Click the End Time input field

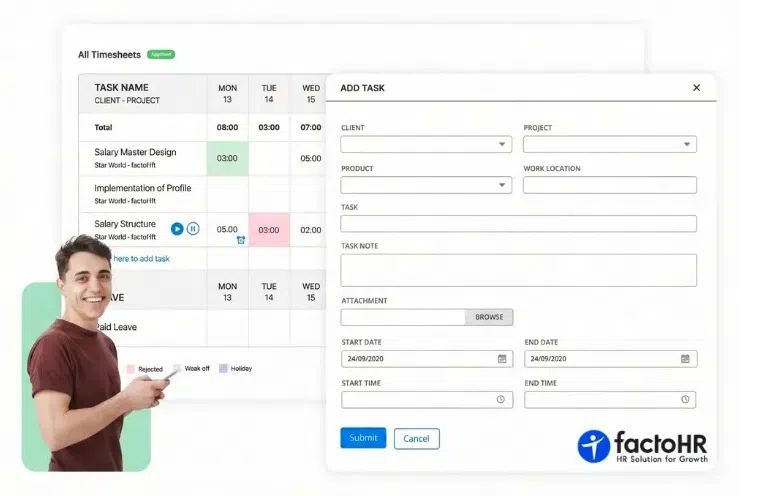(x=610, y=399)
